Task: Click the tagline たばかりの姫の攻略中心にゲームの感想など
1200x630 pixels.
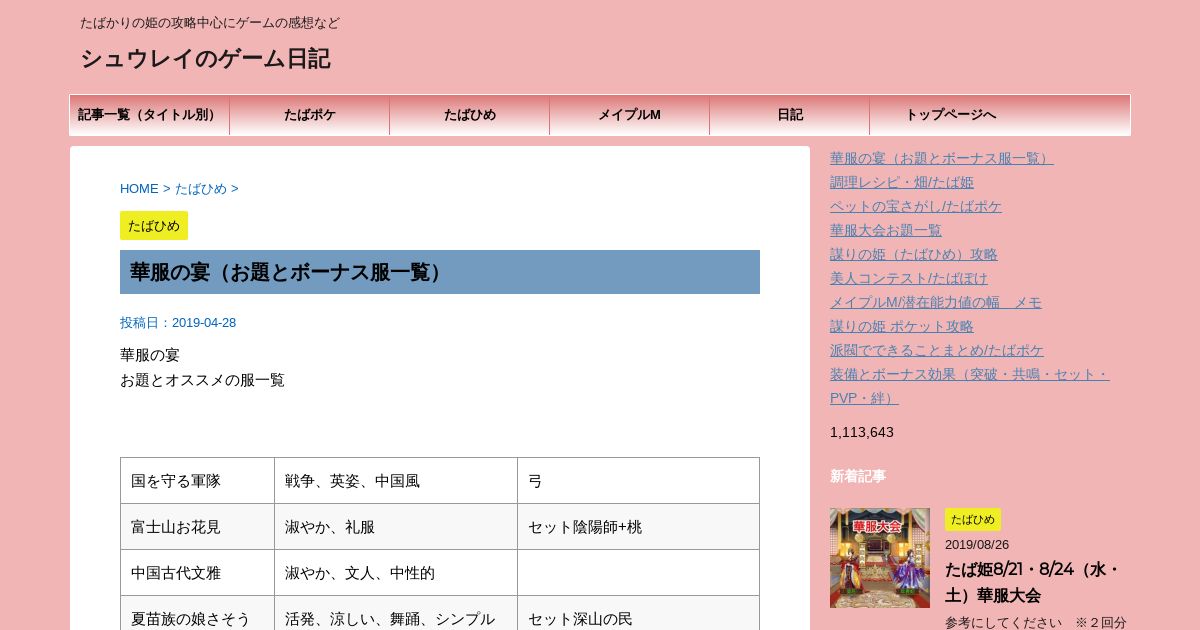Action: coord(210,23)
